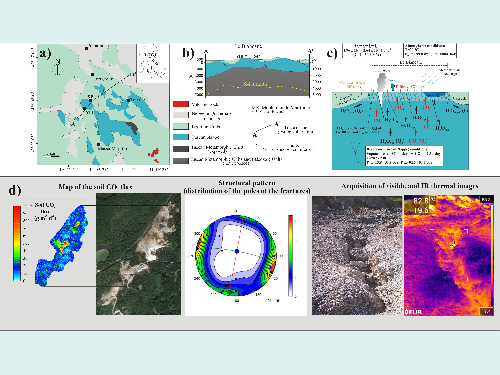Click the 'Structural pattern' heading
This screenshot has height=375, width=500.
247,183
